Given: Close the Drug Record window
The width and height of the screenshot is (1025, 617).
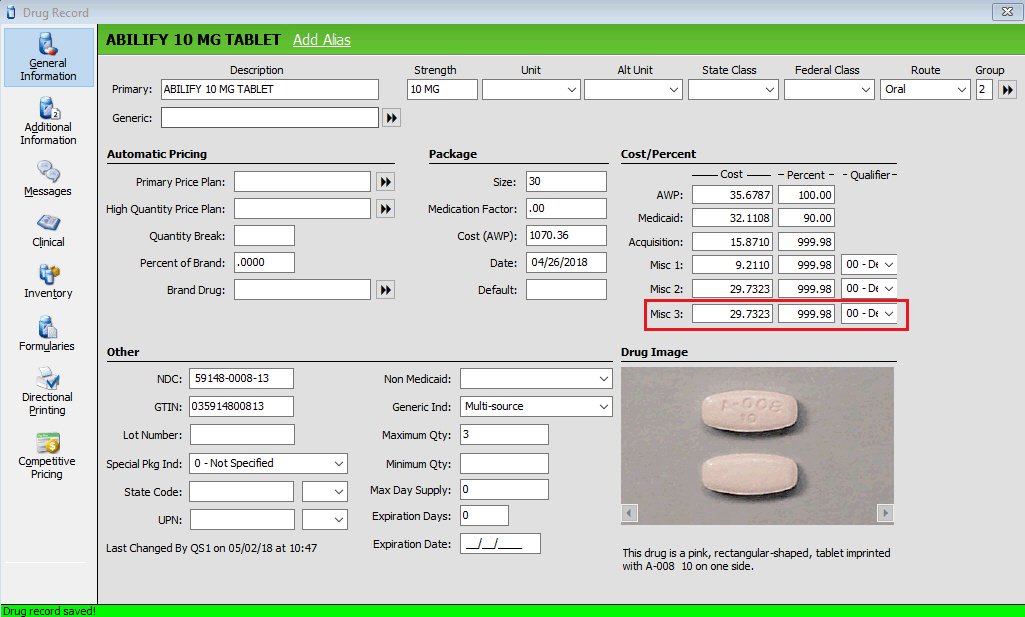Looking at the screenshot, I should (x=1007, y=12).
